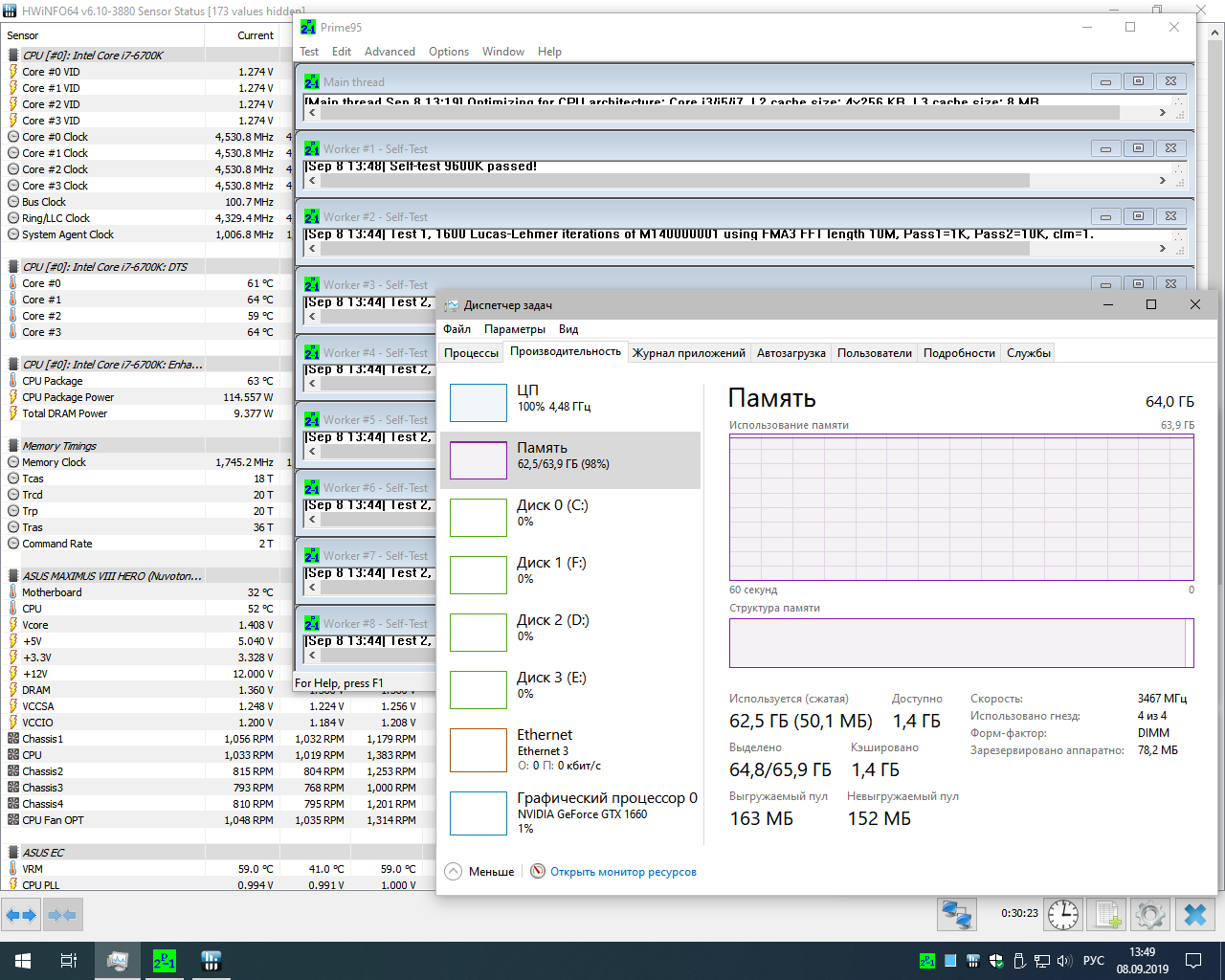
Task: Click the Task Manager title bar icon
Action: (x=452, y=305)
